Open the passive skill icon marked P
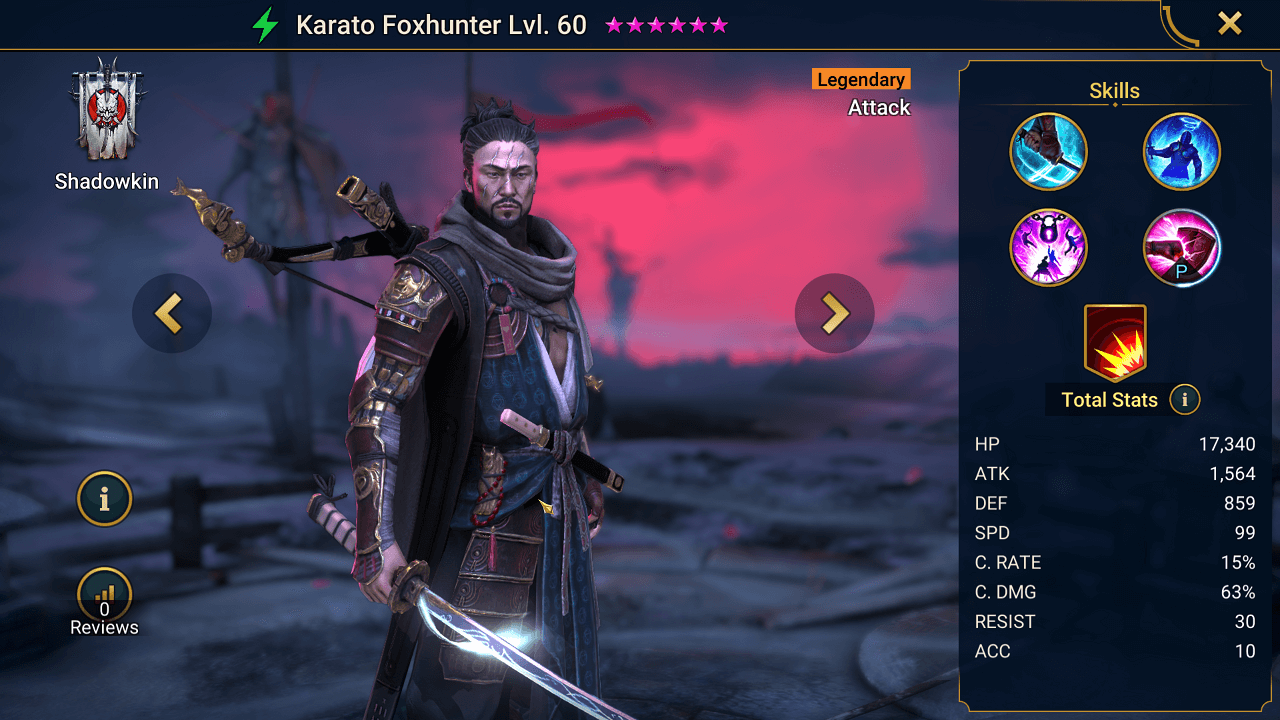Image resolution: width=1280 pixels, height=720 pixels. [1182, 247]
